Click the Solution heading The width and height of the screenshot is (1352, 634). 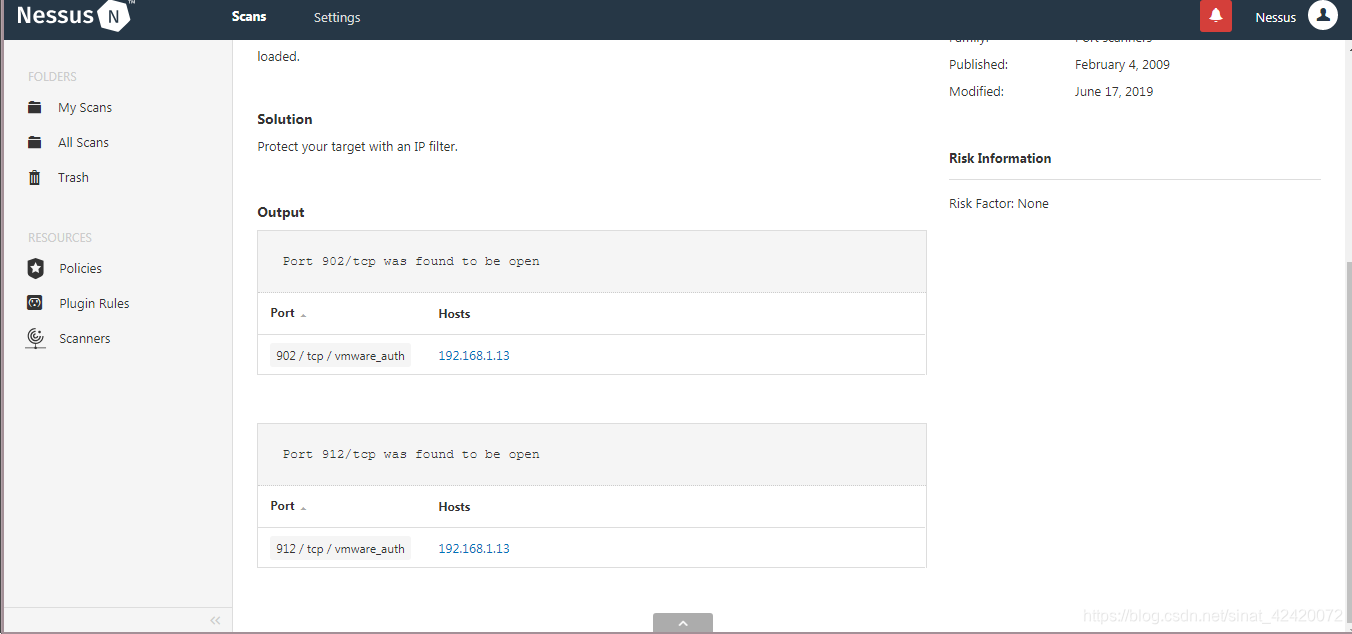click(x=285, y=119)
